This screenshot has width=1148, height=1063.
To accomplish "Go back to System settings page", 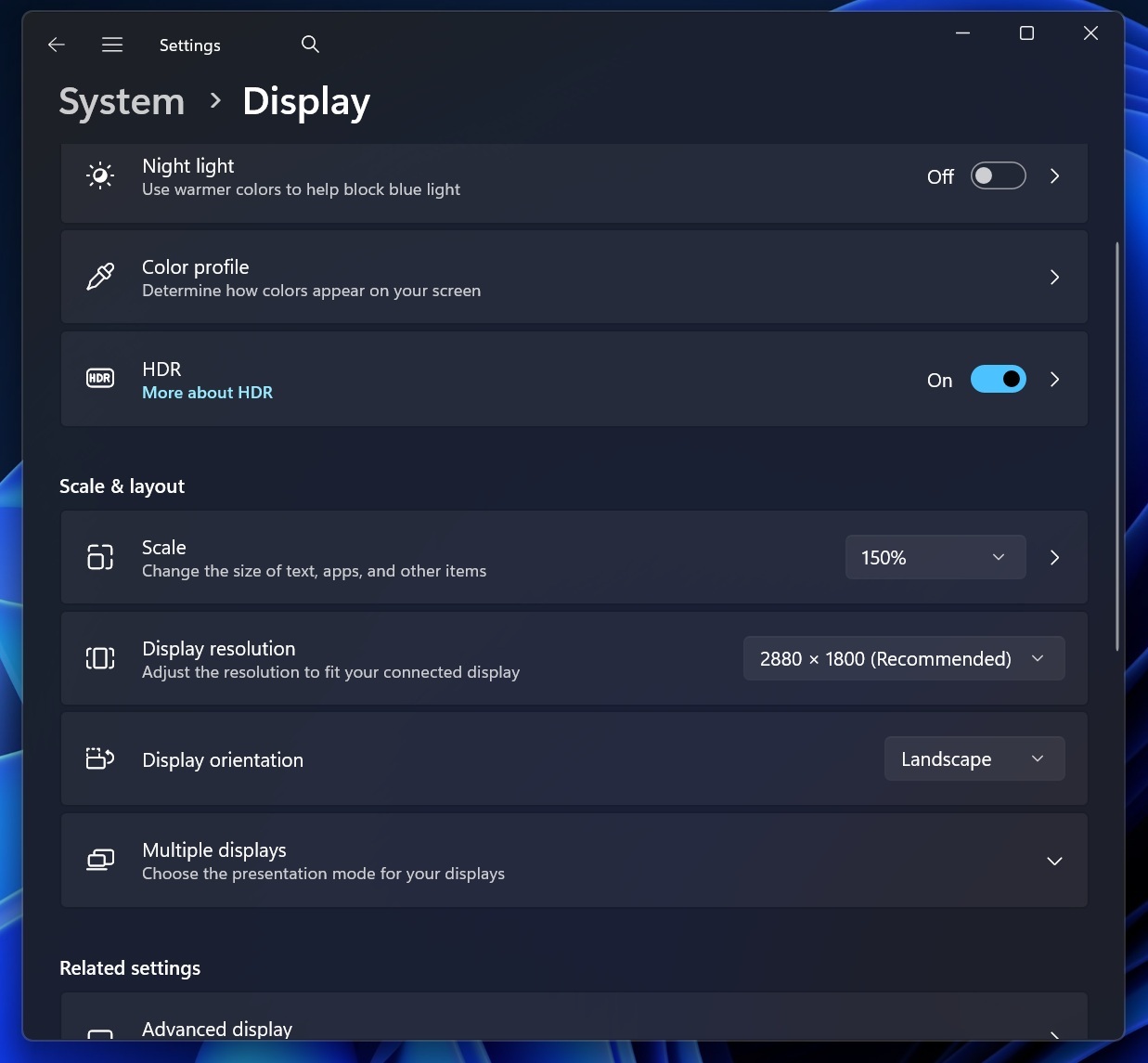I will (x=56, y=44).
